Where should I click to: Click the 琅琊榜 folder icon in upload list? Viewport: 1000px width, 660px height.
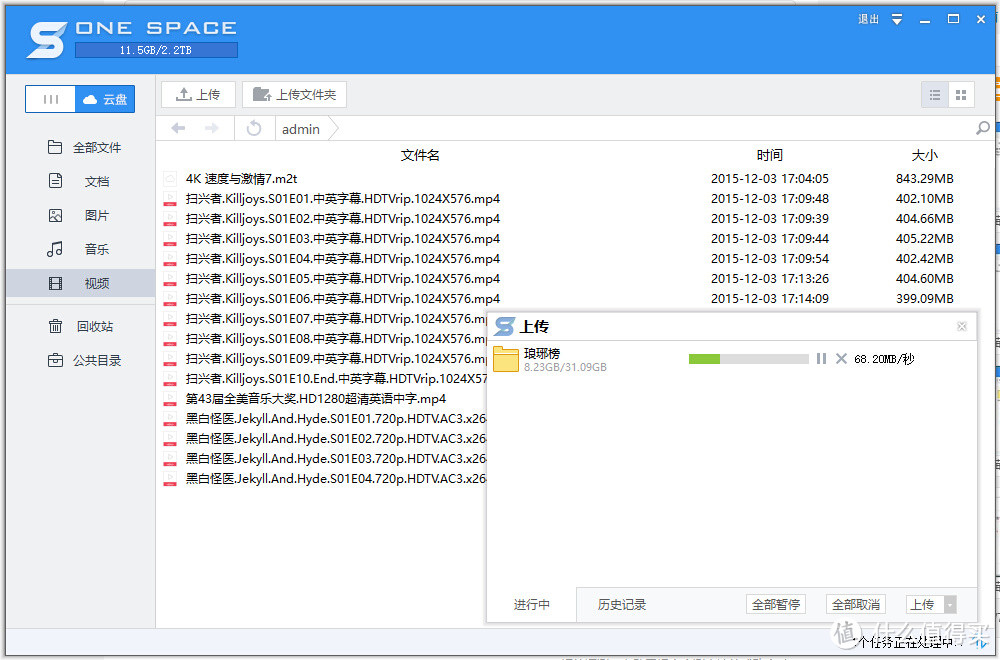tap(506, 359)
